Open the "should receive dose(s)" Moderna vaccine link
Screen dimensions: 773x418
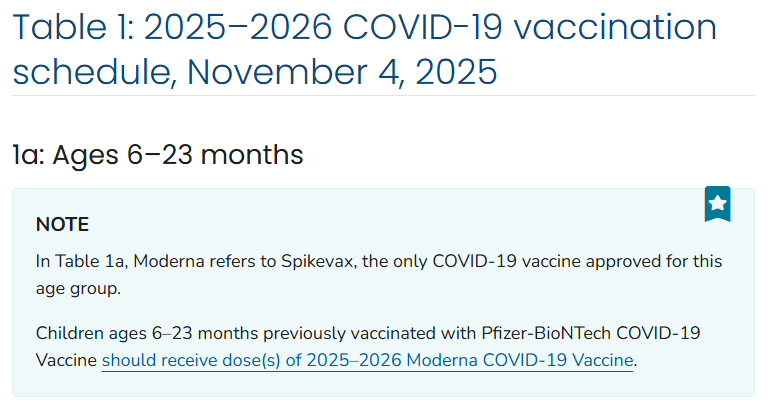(368, 360)
